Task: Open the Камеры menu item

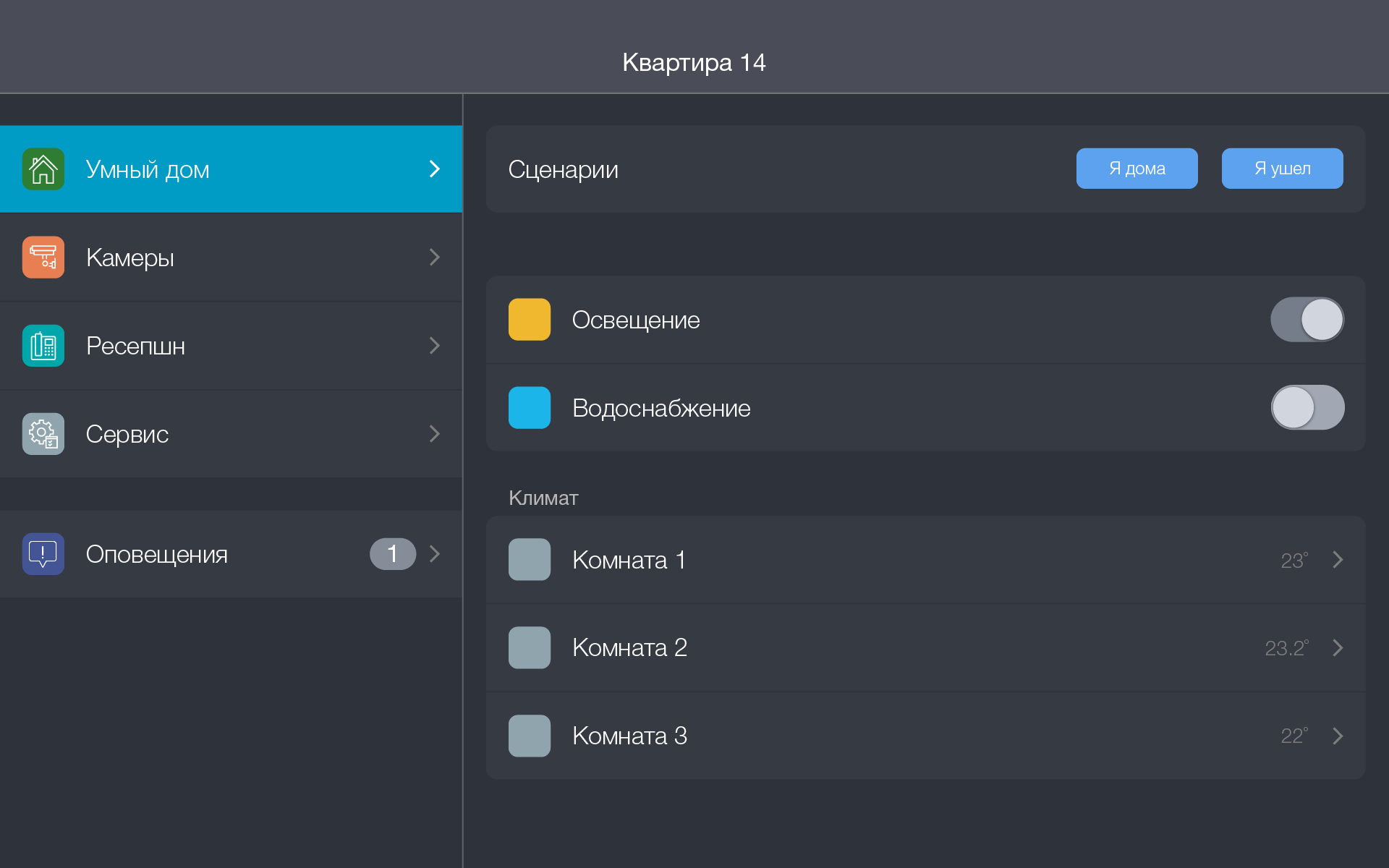Action: [231, 258]
